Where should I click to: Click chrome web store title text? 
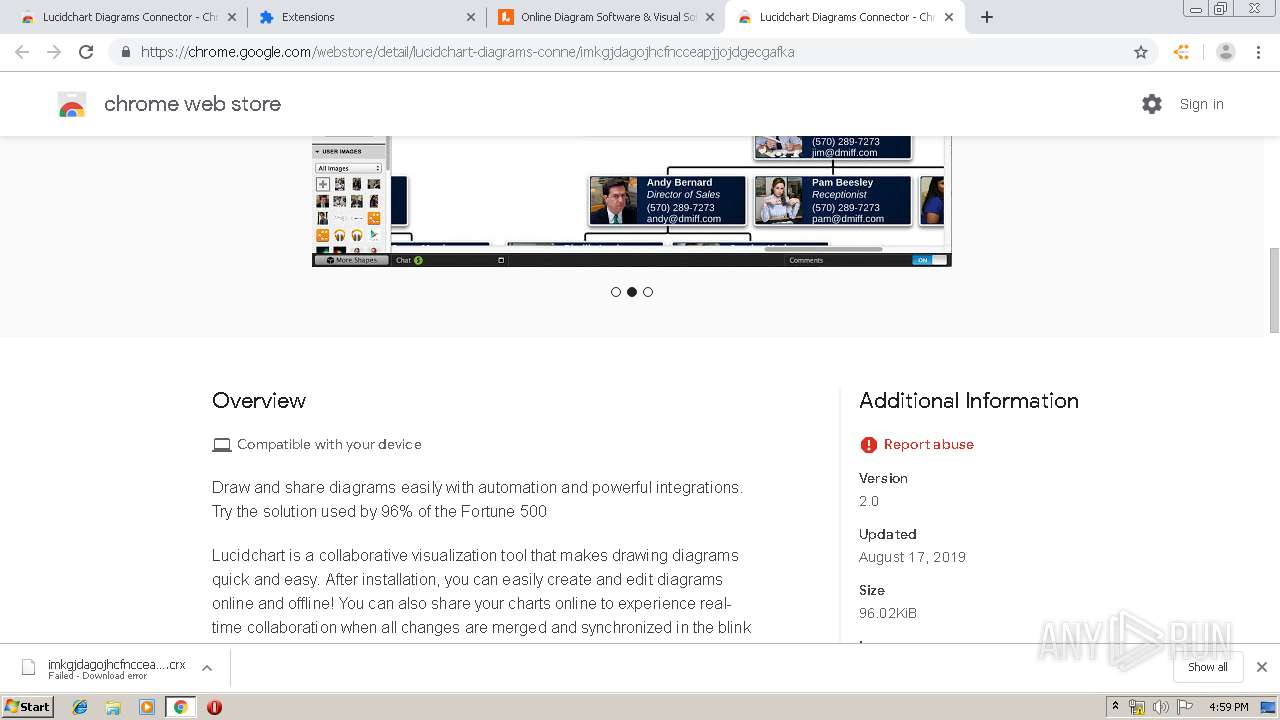(x=192, y=104)
